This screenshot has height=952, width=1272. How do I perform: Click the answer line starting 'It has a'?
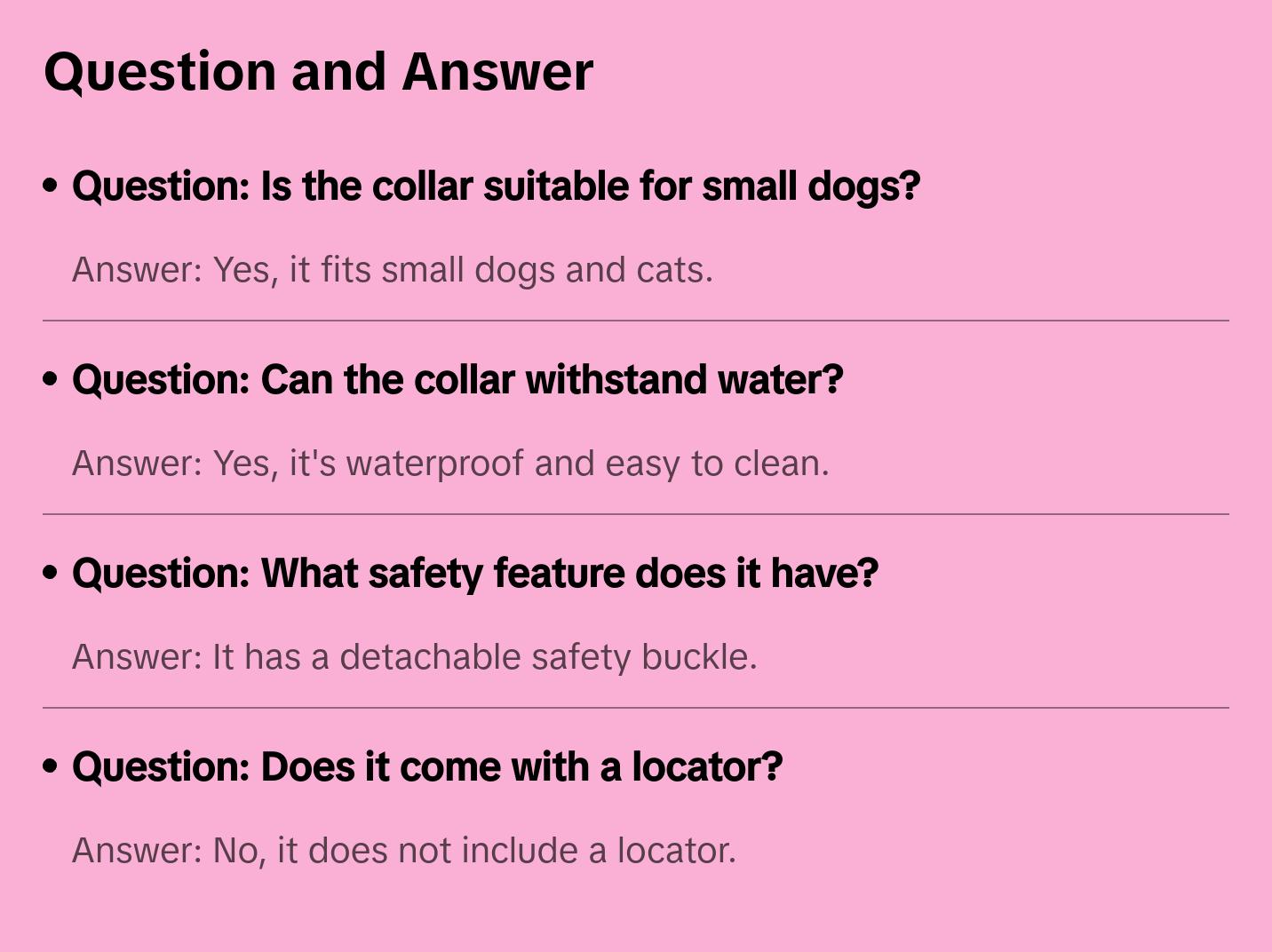coord(414,657)
